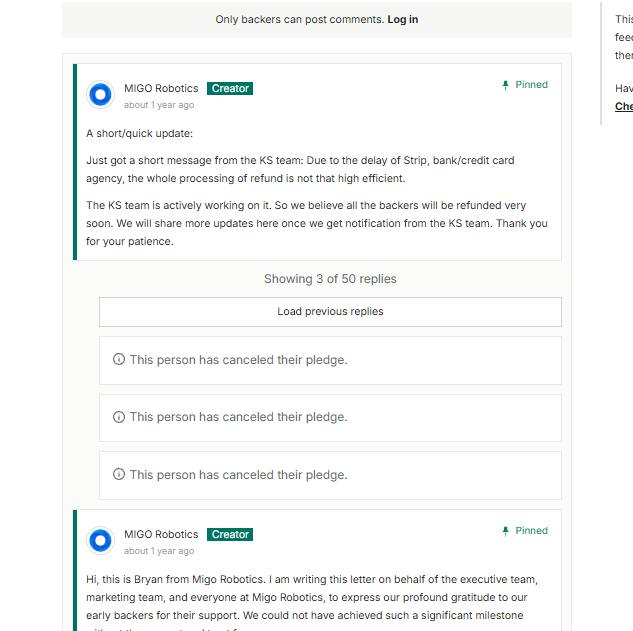Image resolution: width=633 pixels, height=631 pixels.
Task: Click first comment's 'about 1 year ago' timestamp
Action: 159,105
